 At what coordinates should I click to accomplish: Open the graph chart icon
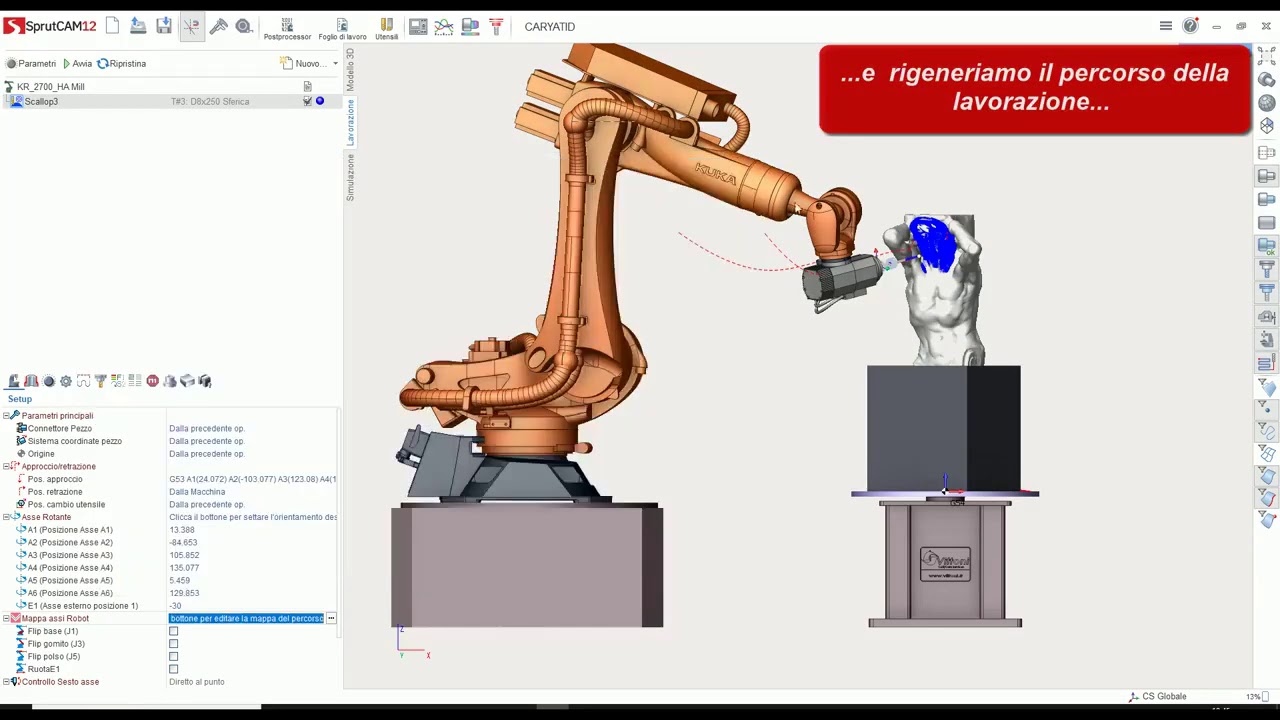click(x=444, y=26)
